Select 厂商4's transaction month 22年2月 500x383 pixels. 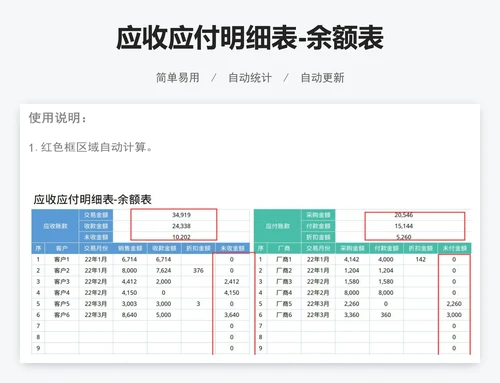[318, 293]
